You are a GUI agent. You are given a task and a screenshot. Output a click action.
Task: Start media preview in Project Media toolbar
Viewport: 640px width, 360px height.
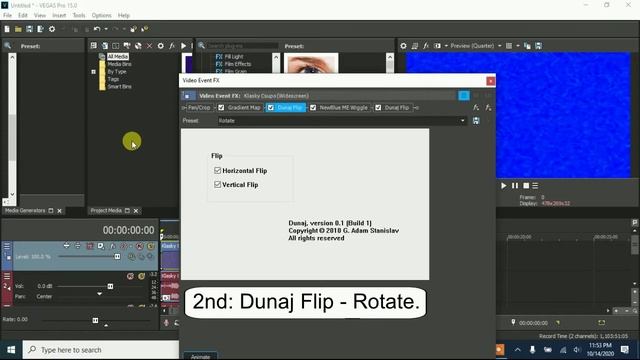pos(183,46)
